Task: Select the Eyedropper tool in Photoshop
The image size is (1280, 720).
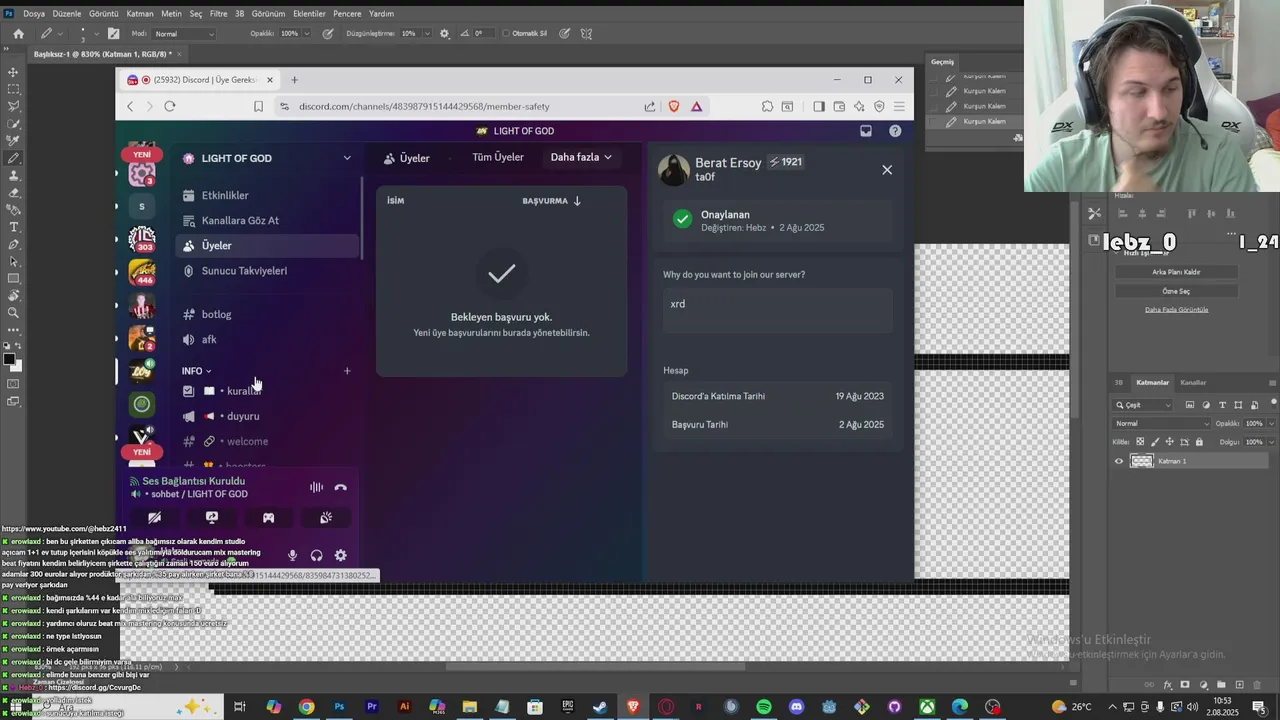Action: tap(13, 141)
